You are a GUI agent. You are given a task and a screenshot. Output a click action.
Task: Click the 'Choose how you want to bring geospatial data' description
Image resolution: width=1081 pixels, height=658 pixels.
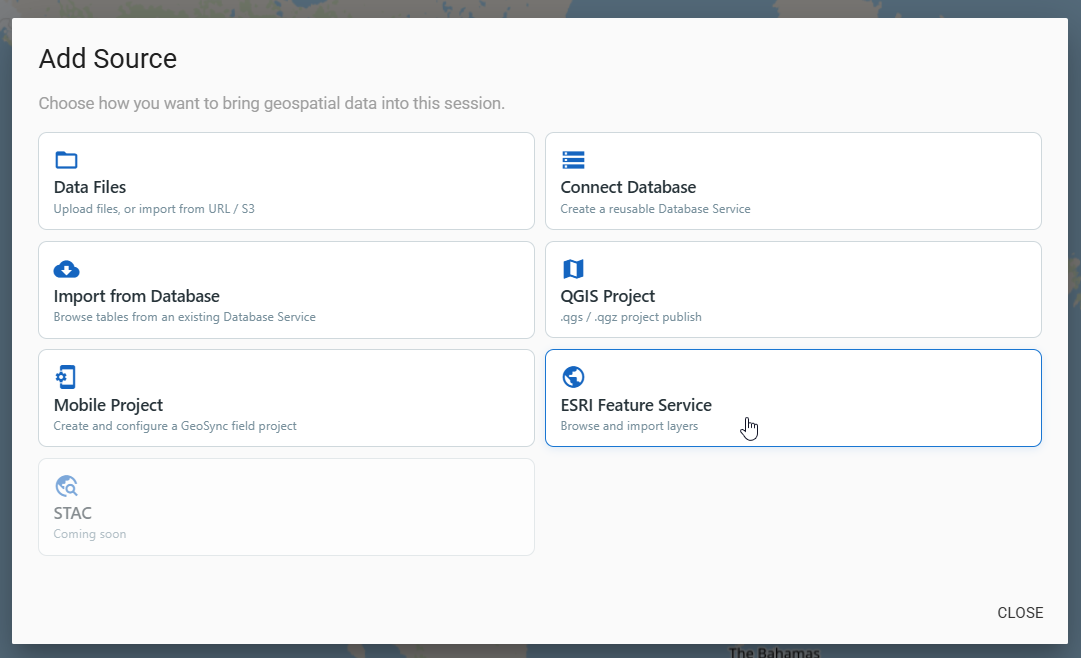coord(272,103)
